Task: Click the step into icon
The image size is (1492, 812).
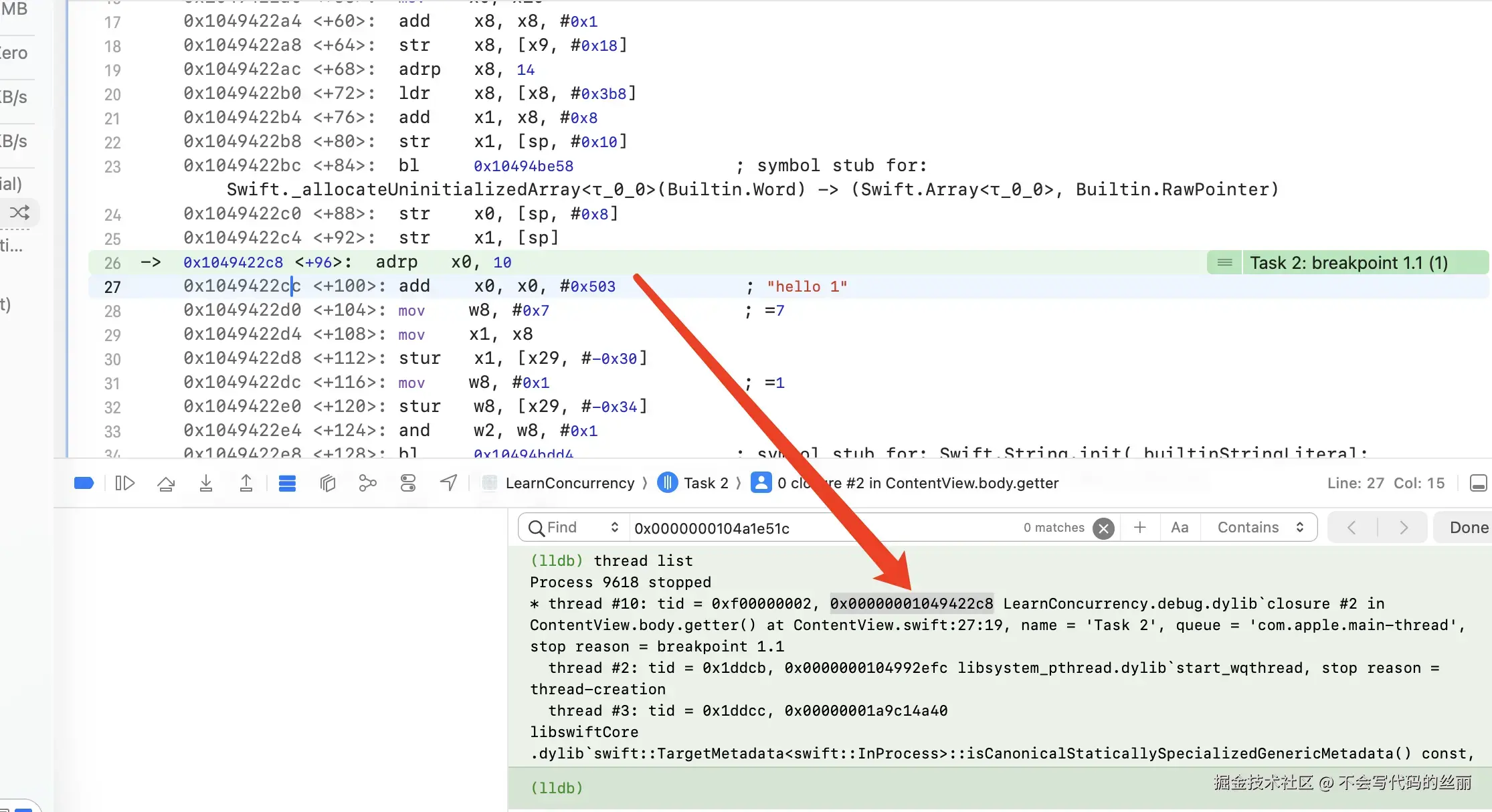Action: click(206, 483)
